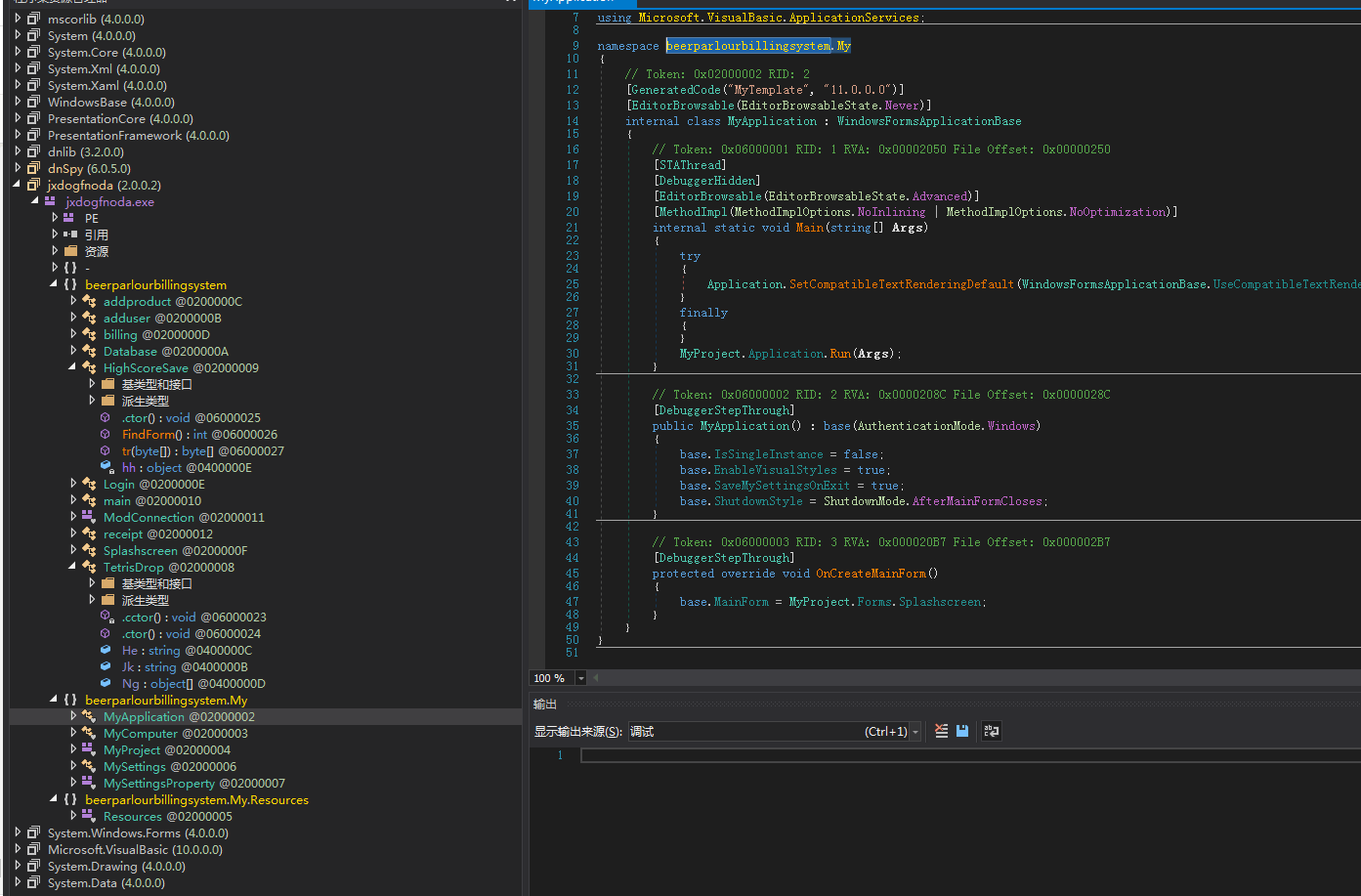Screen dimensions: 1361x896
Task: Click folder icon of 派生类型 under TetrisDrop
Action: [x=107, y=600]
